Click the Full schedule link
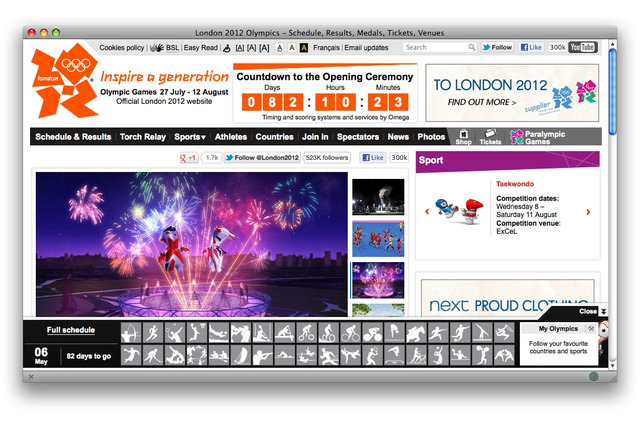Screen dimensions: 640x426 point(71,330)
